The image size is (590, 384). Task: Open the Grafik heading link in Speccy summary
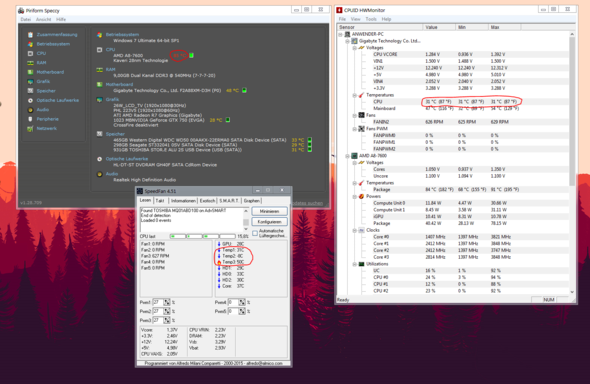point(112,100)
